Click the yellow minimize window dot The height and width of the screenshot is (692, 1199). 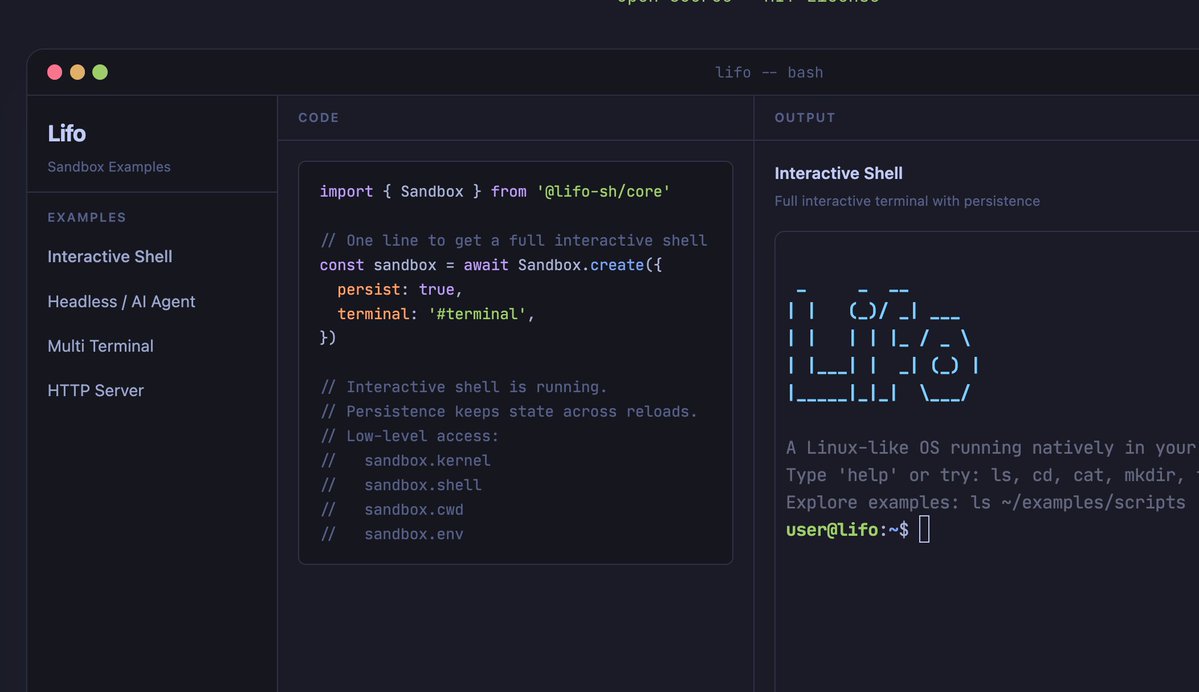77,72
